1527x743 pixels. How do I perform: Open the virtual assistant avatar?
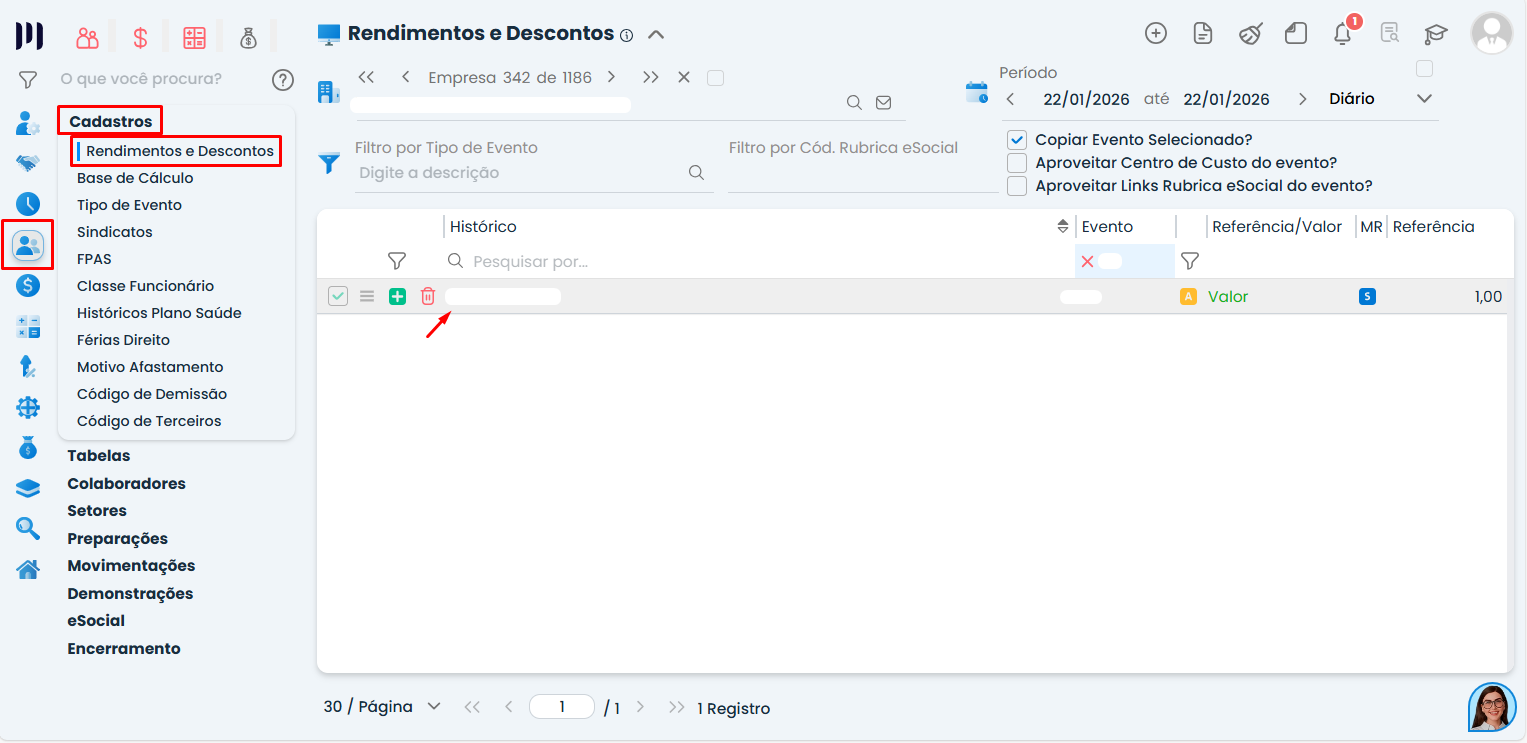[1492, 707]
